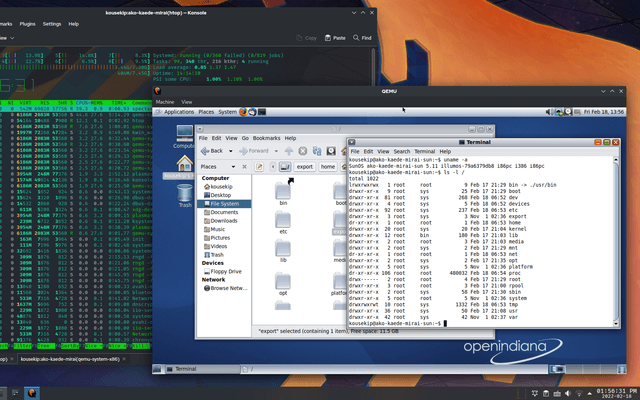Click the Reload icon in file manager toolbar
The height and width of the screenshot is (400, 640).
click(317, 151)
